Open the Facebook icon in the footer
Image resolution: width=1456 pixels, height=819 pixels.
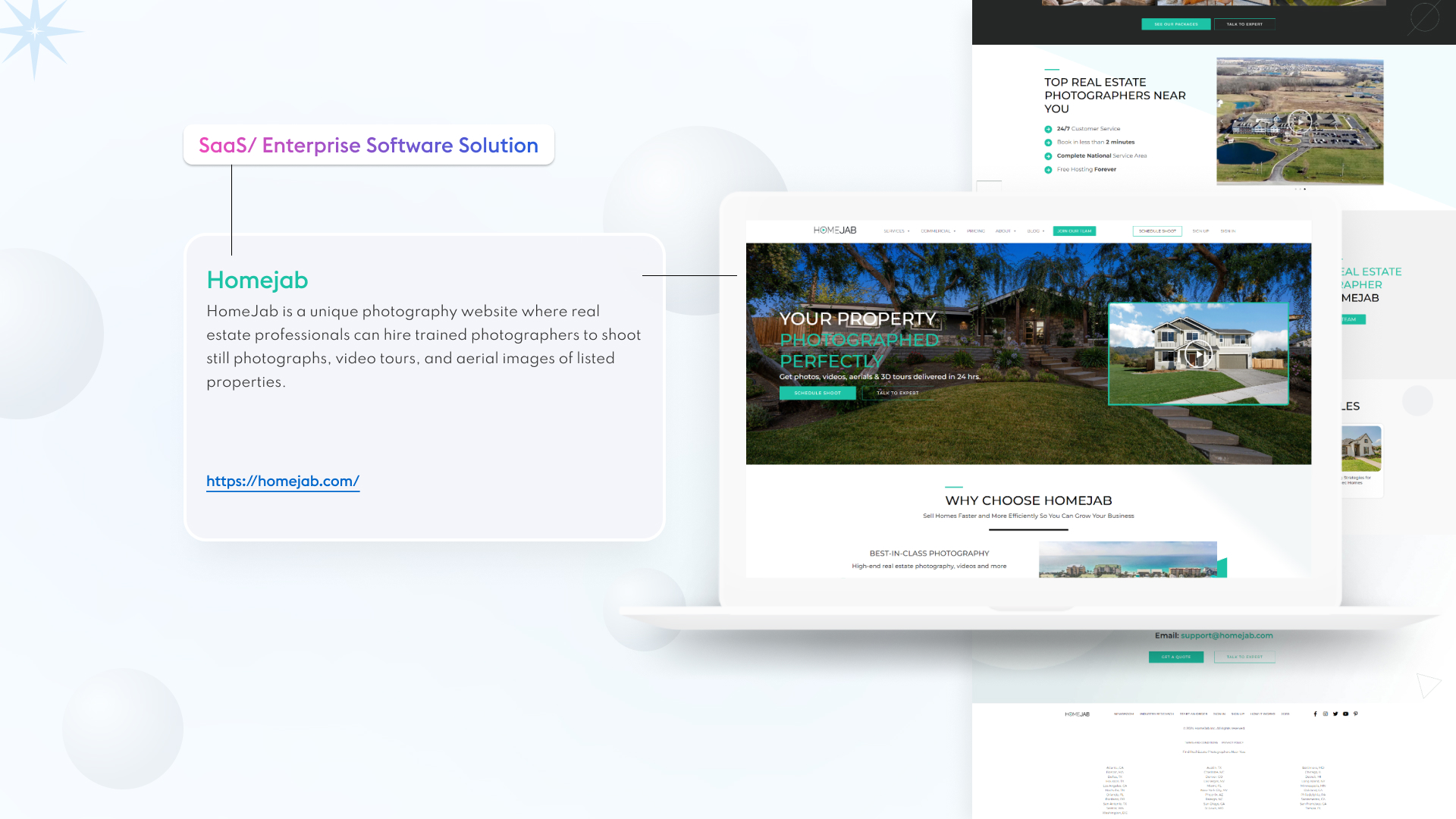pos(1315,714)
